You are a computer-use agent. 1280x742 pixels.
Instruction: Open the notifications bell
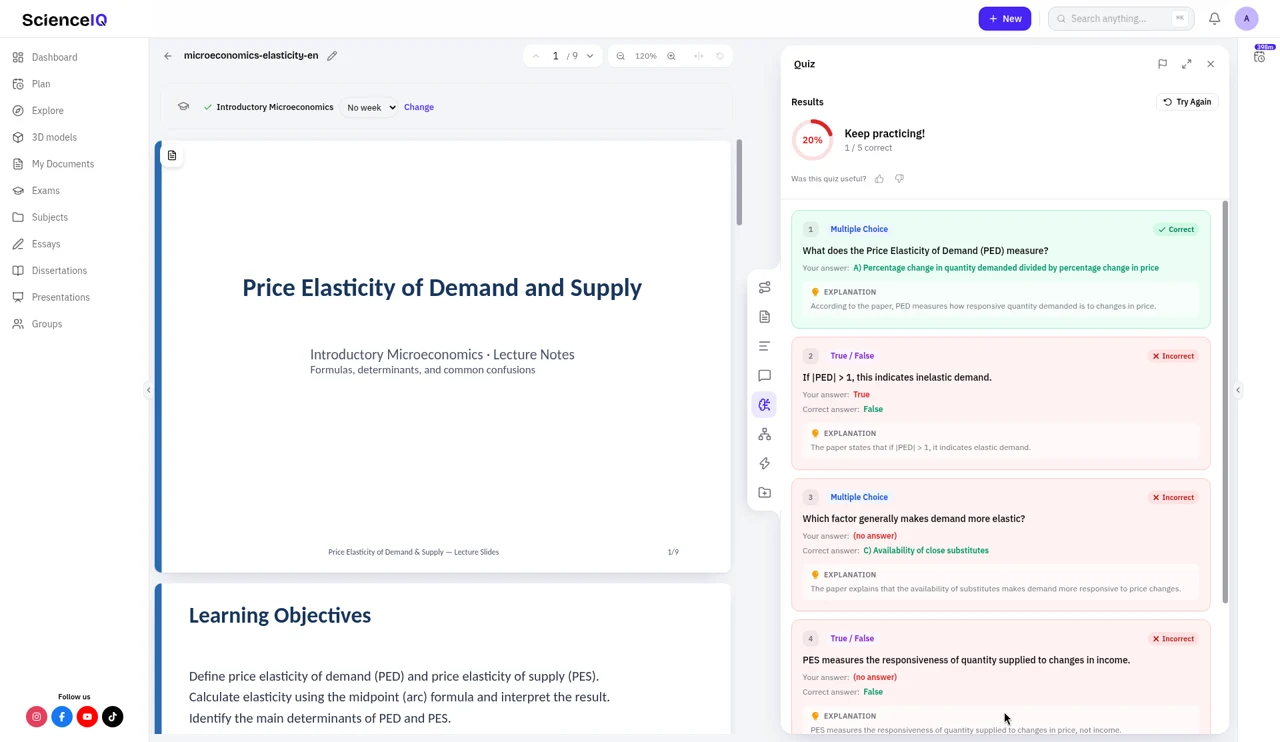click(1214, 19)
